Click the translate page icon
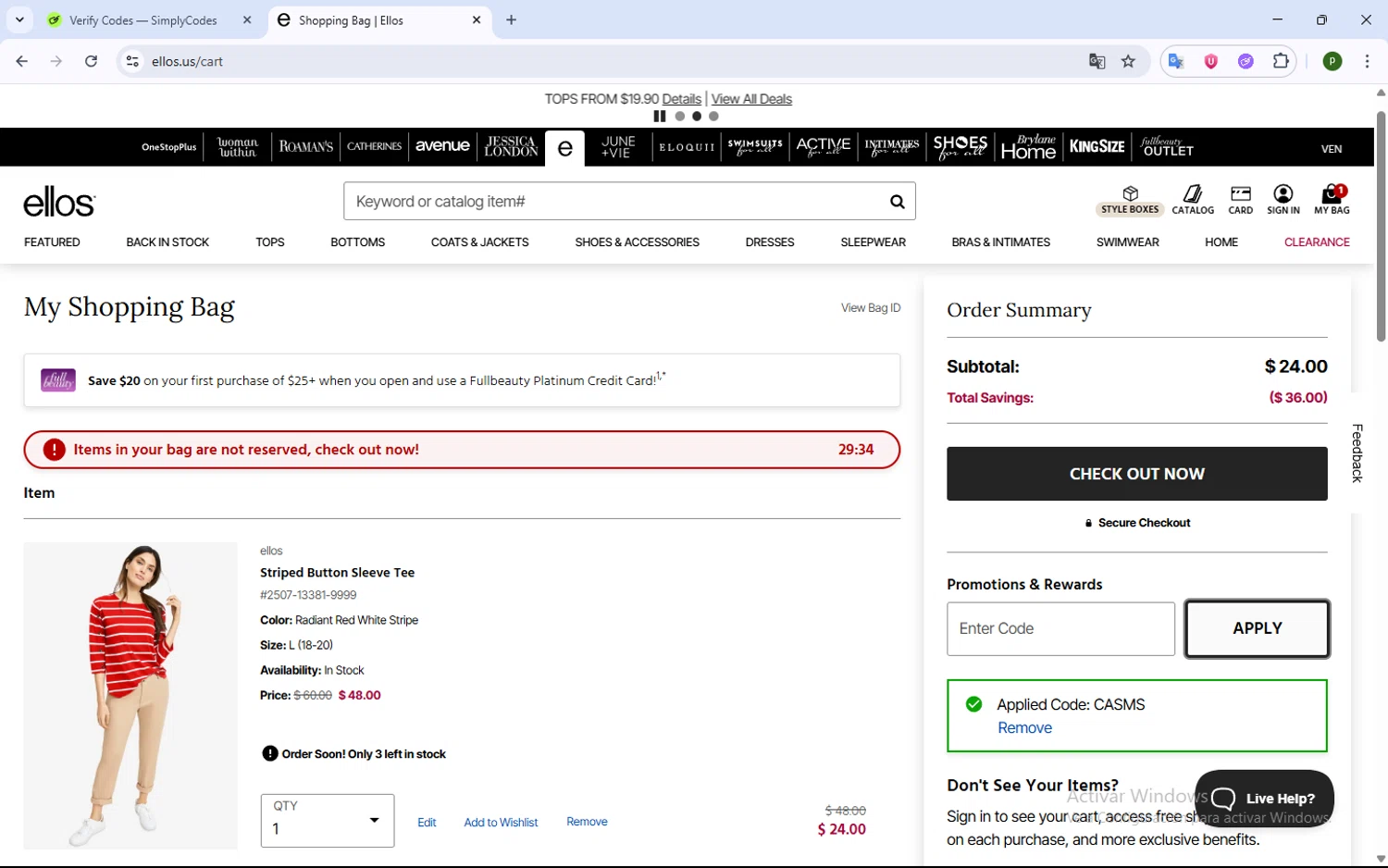The image size is (1388, 868). (x=1097, y=61)
